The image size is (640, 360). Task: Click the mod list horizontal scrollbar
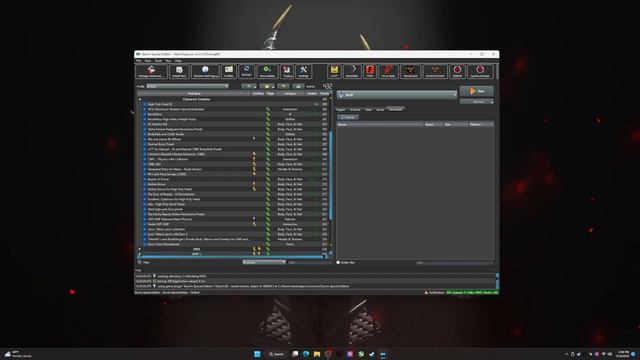coord(233,257)
